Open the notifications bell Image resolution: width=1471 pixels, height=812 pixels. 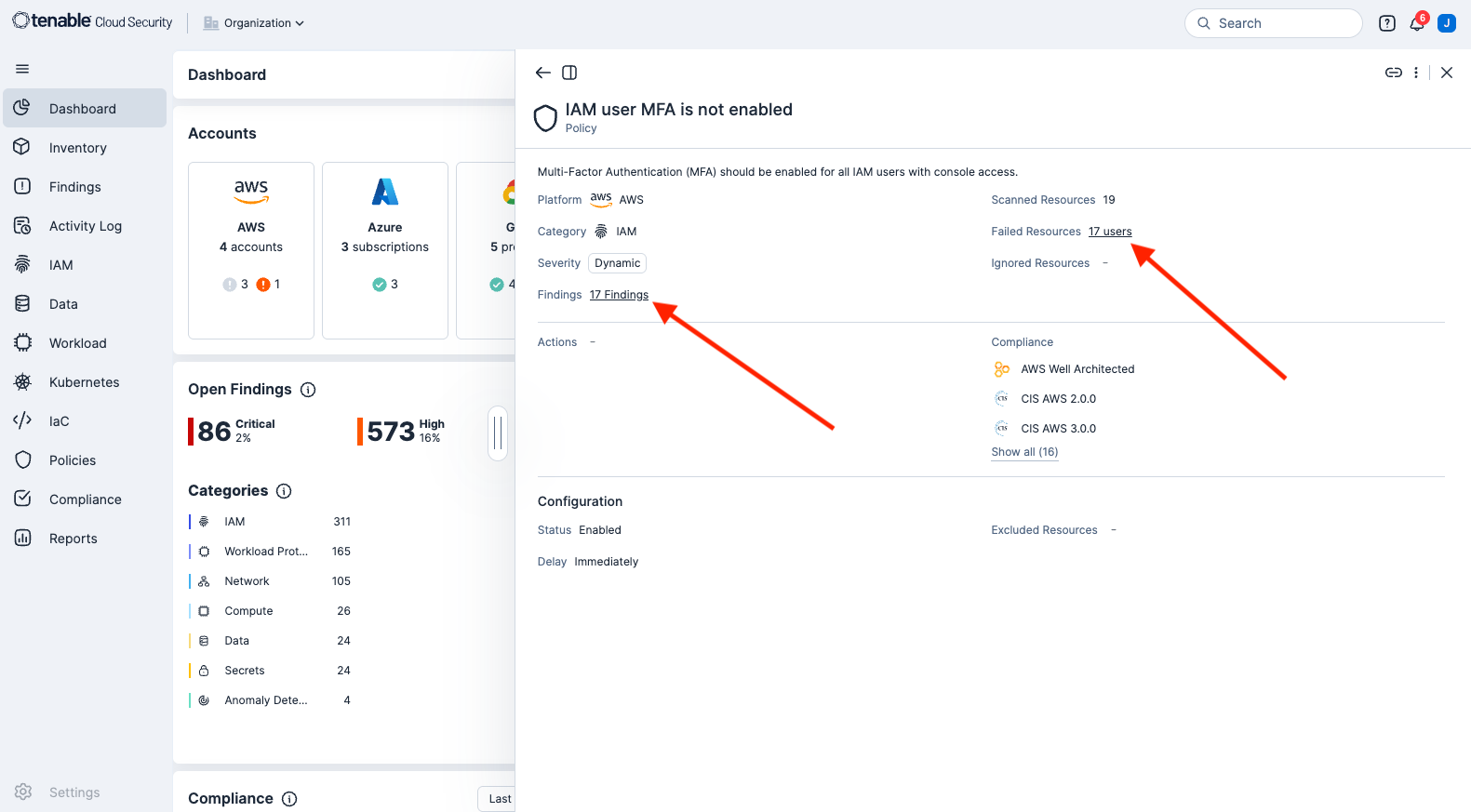[x=1416, y=24]
